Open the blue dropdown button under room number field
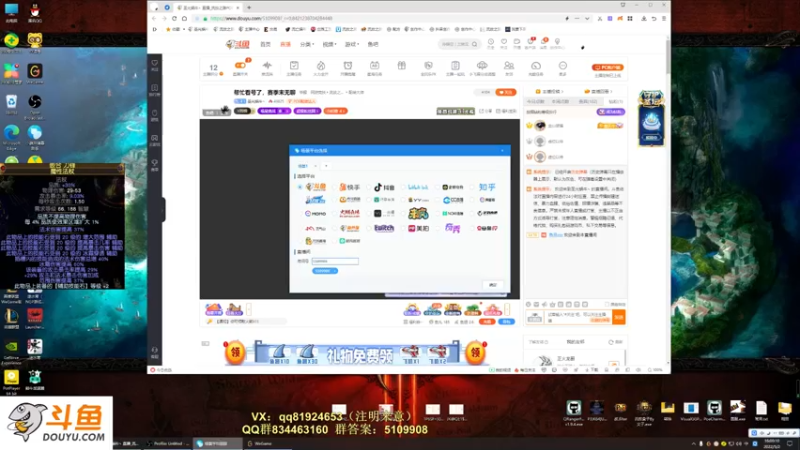 click(324, 271)
